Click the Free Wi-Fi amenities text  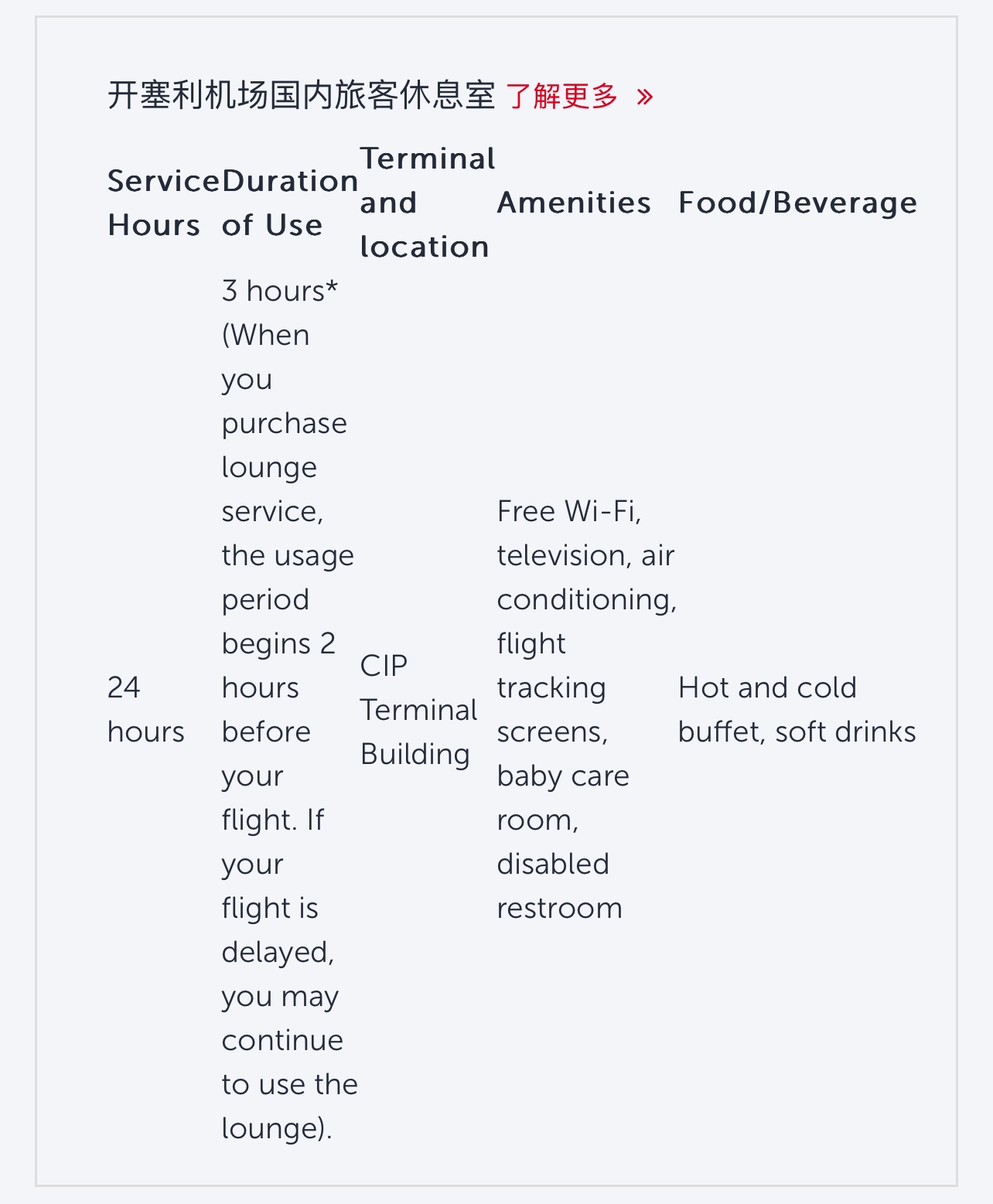point(568,511)
